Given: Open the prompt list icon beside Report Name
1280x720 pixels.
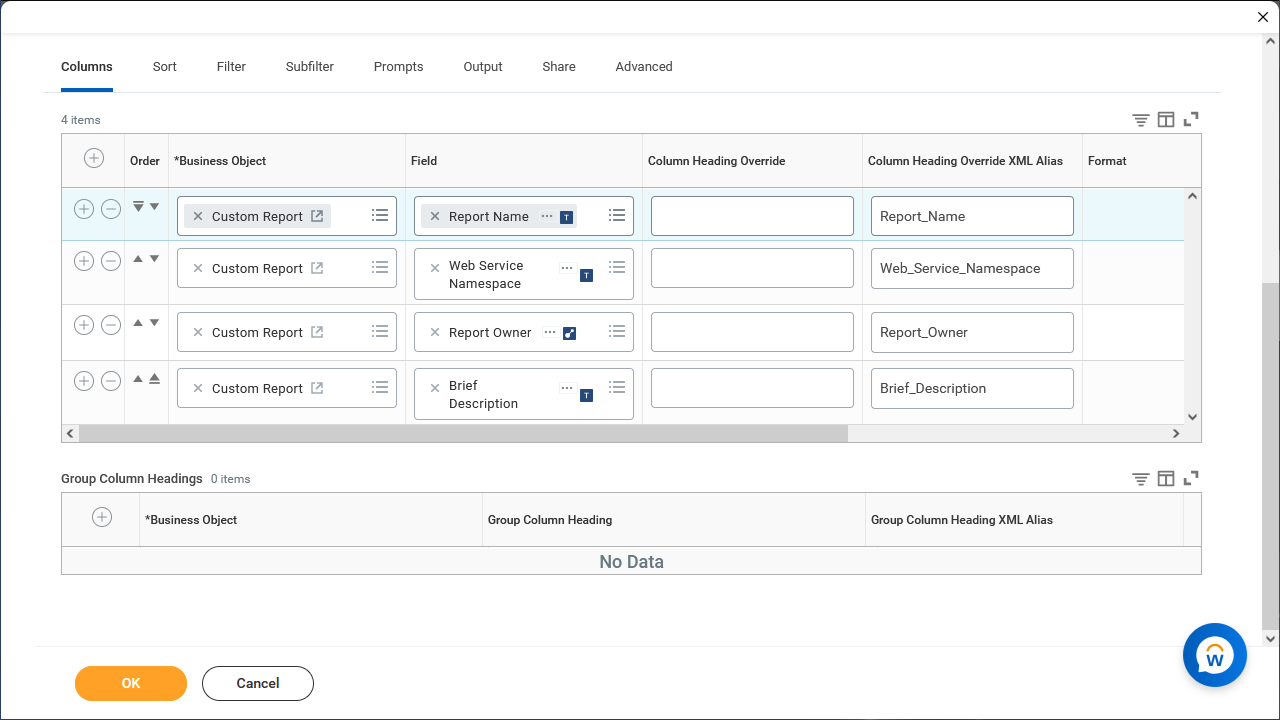Looking at the screenshot, I should point(617,215).
